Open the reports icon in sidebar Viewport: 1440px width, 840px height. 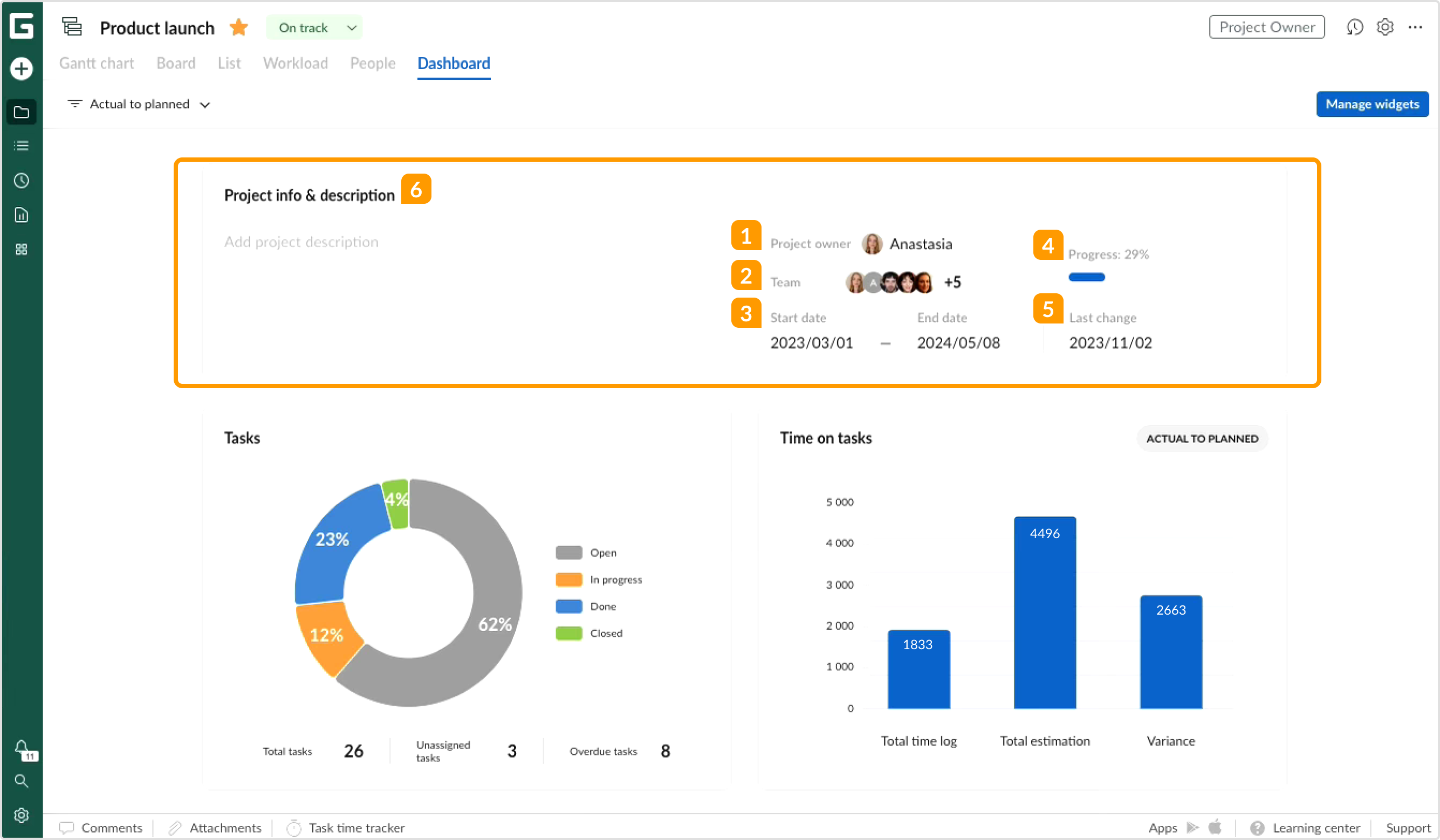click(x=21, y=215)
